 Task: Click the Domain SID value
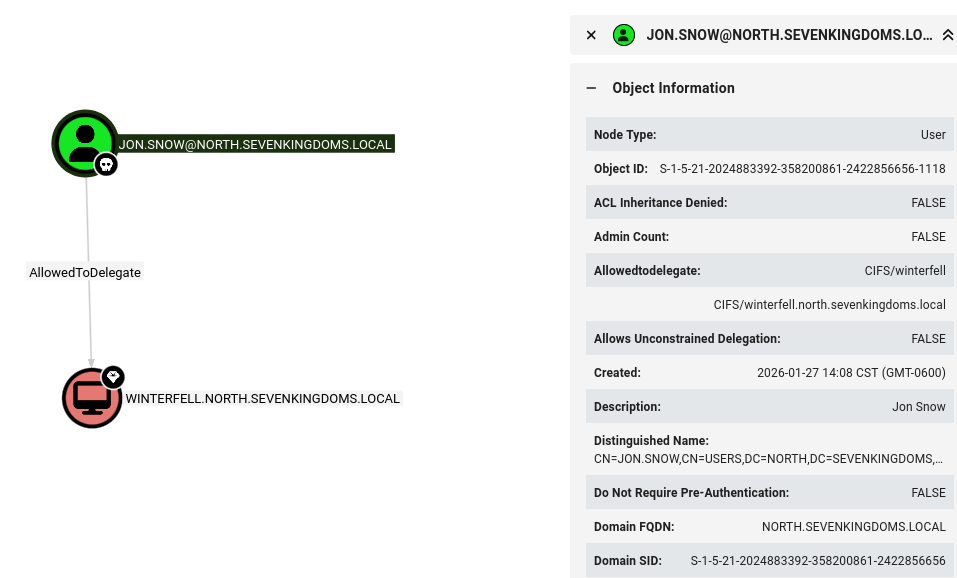(x=818, y=560)
